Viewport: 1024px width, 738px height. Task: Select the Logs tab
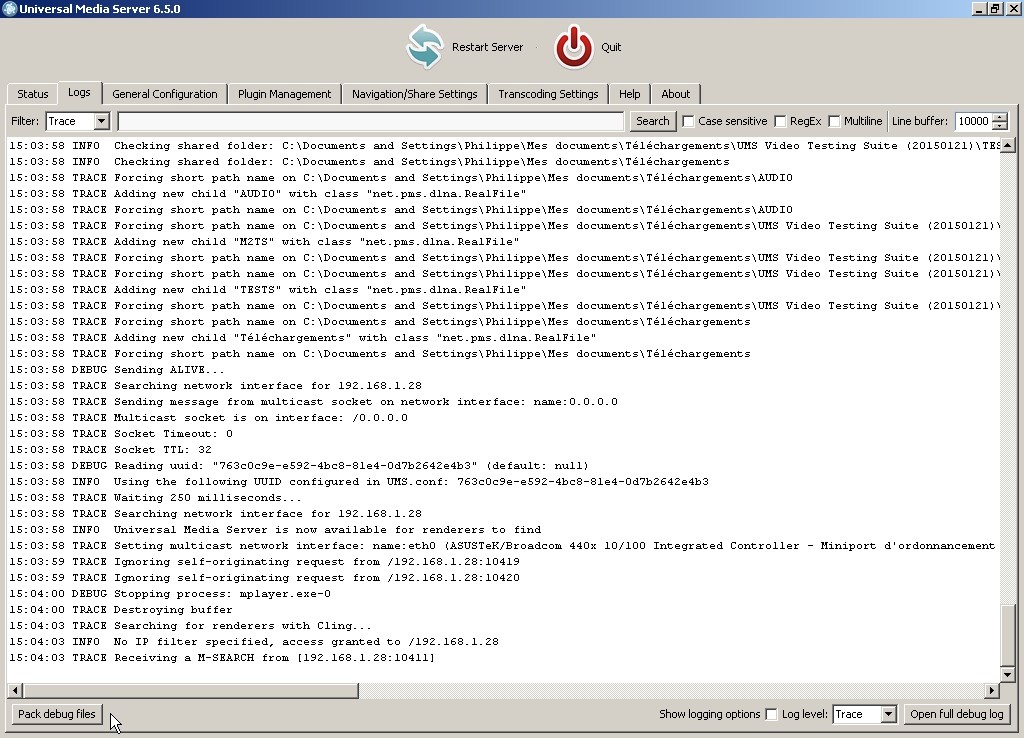coord(79,93)
